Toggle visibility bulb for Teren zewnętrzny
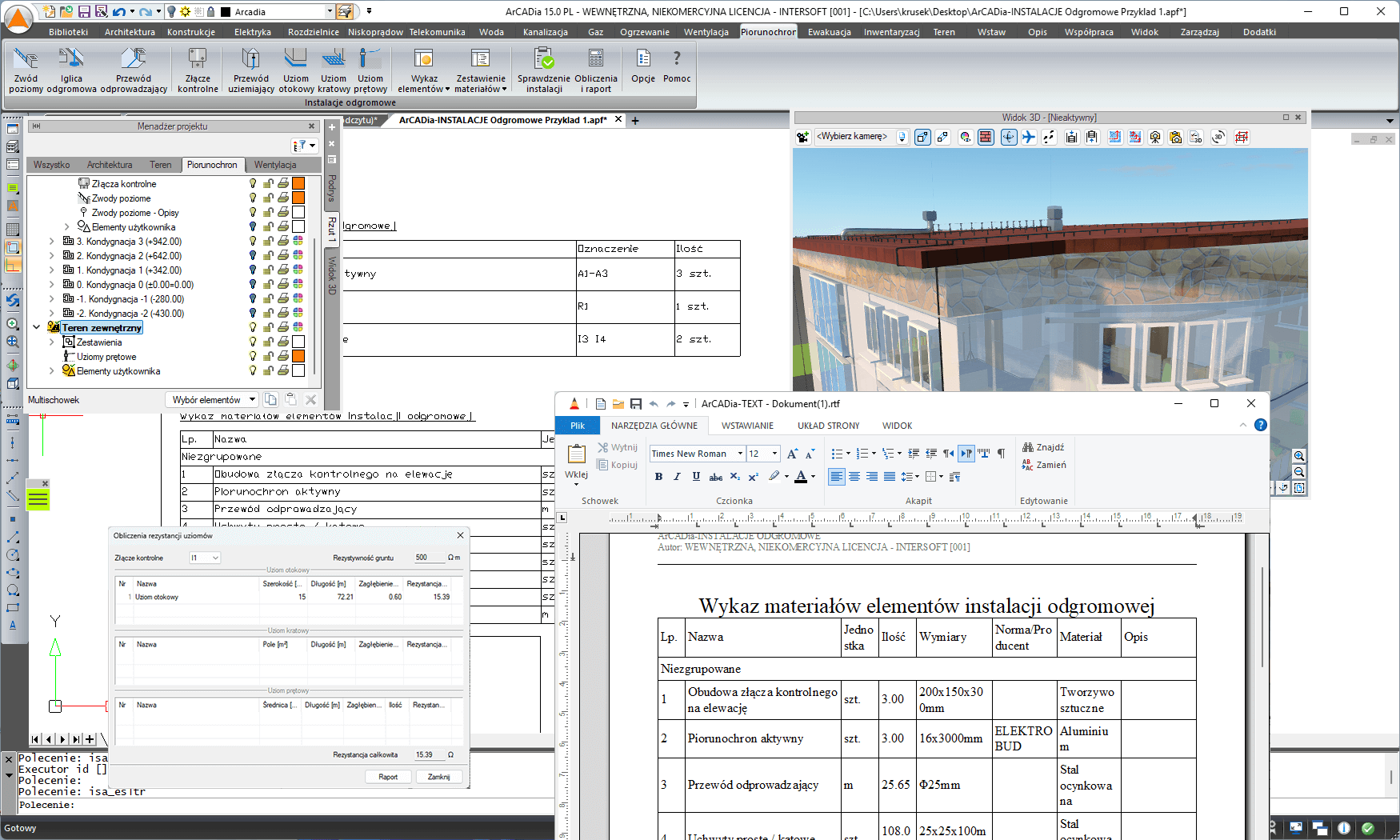The width and height of the screenshot is (1400, 840). point(253,328)
